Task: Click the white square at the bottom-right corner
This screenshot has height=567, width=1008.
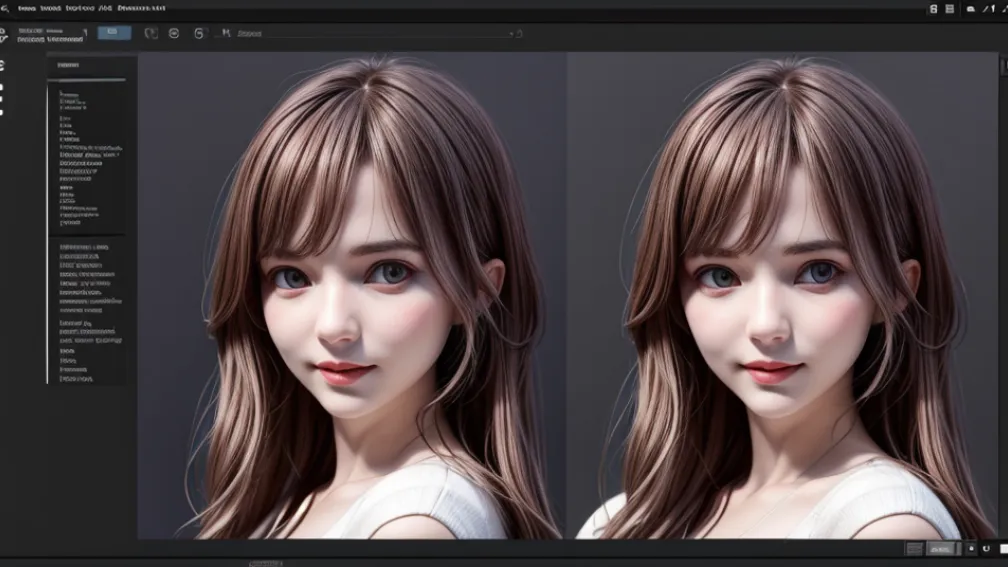Action: point(1004,548)
